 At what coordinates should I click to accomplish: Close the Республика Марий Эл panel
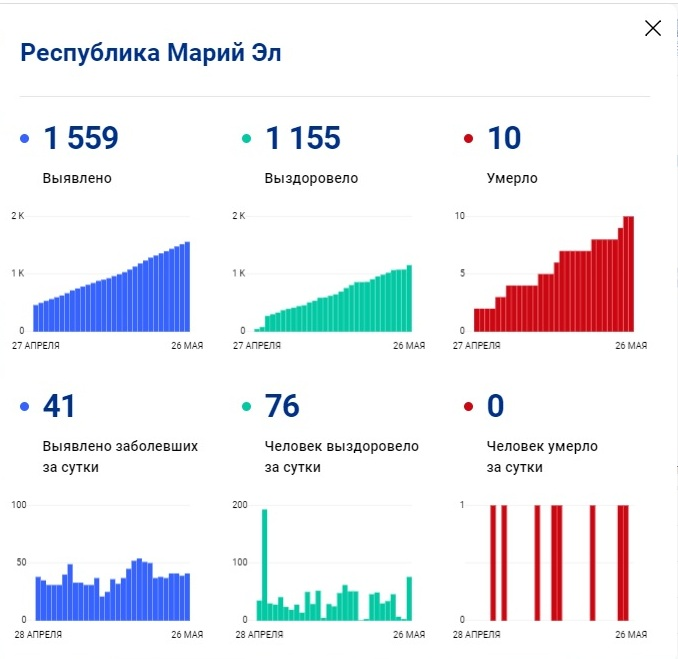coord(653,28)
